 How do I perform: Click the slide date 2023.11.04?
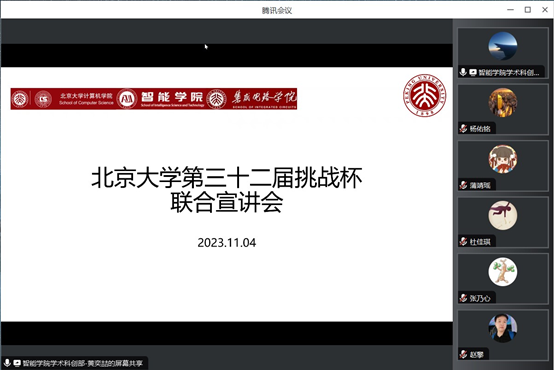(227, 243)
